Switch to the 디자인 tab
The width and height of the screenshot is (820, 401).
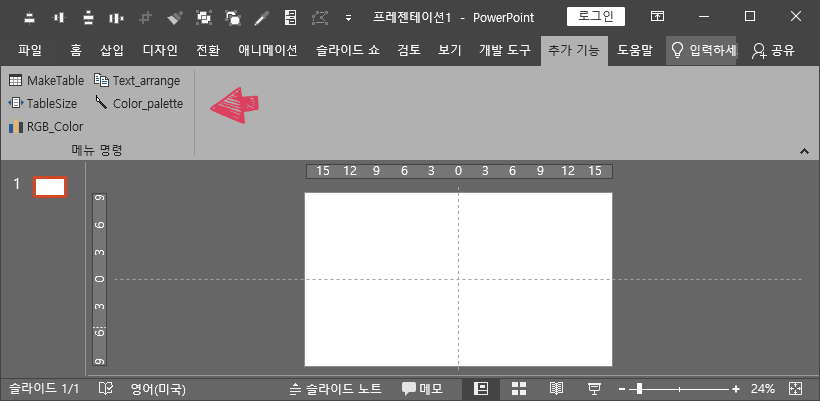click(x=160, y=50)
